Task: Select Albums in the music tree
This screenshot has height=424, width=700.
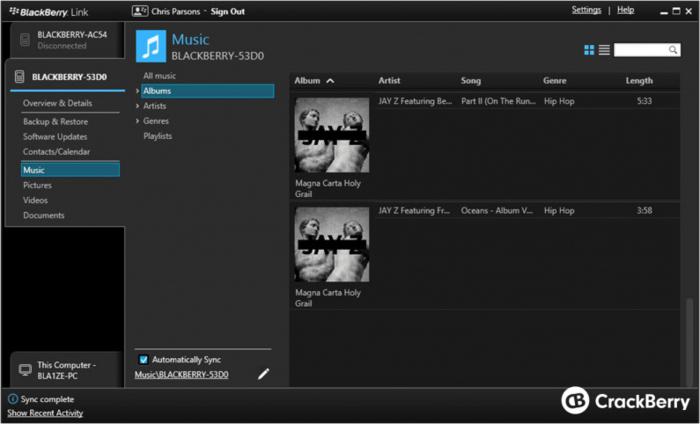Action: pos(208,91)
